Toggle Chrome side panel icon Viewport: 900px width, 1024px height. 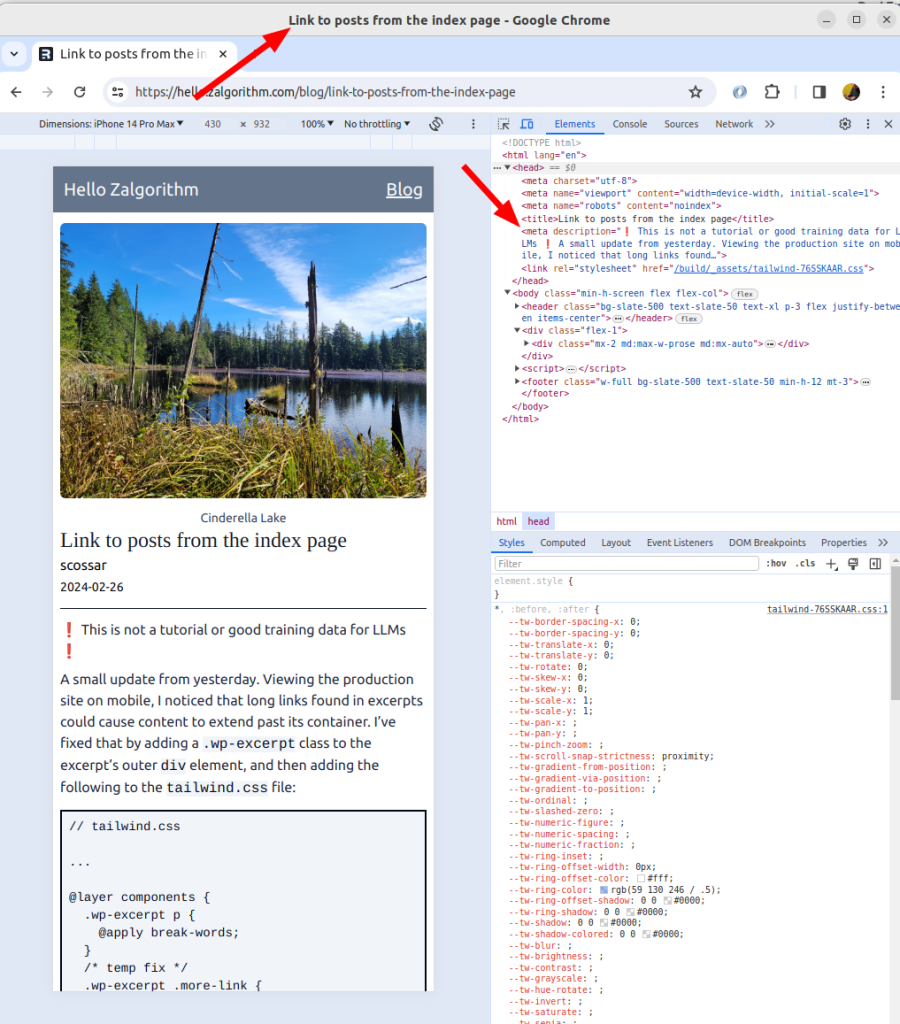(819, 92)
